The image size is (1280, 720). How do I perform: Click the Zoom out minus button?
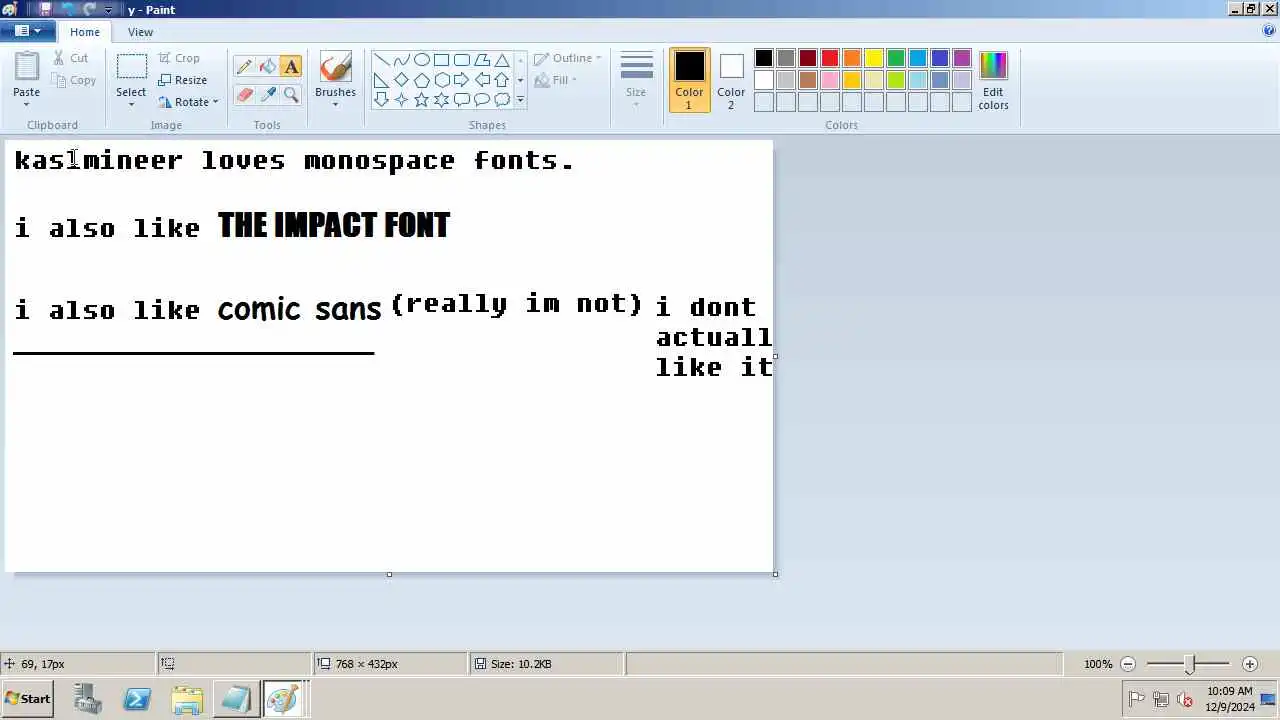point(1128,664)
